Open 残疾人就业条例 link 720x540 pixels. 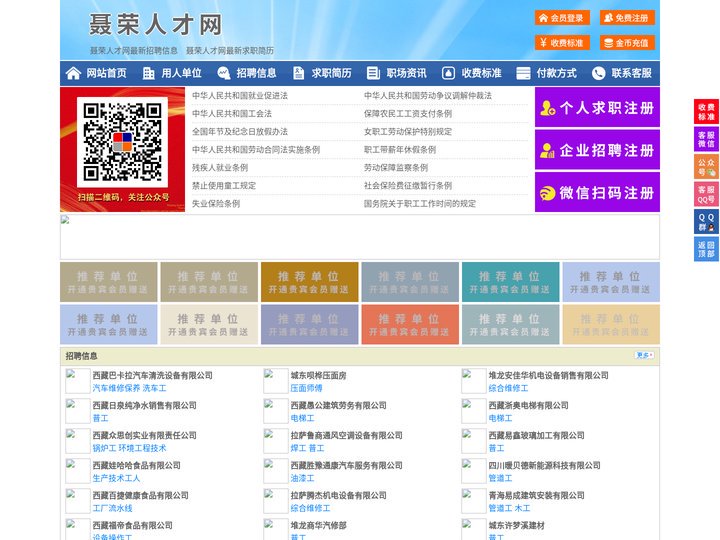click(x=220, y=168)
